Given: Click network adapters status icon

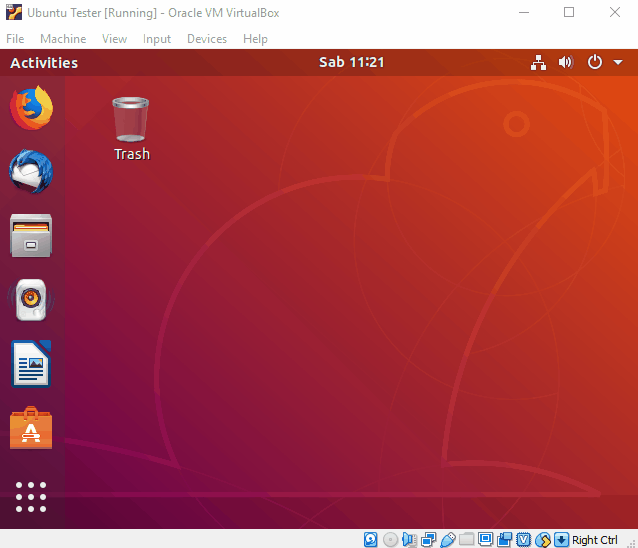Looking at the screenshot, I should (428, 540).
